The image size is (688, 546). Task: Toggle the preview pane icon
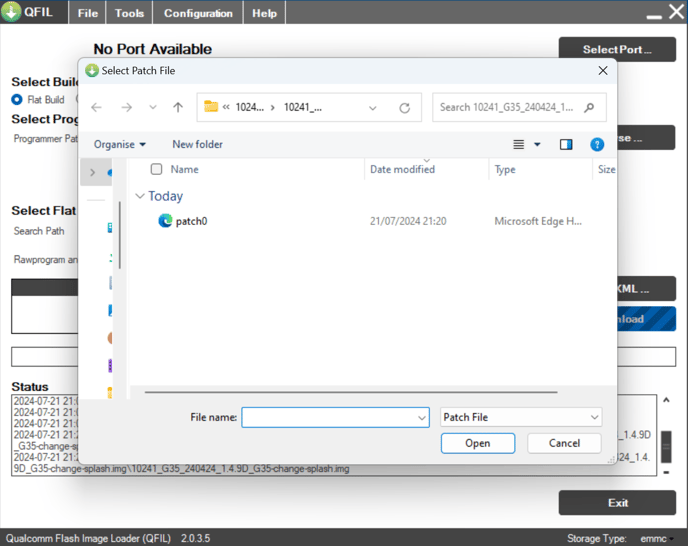point(566,144)
